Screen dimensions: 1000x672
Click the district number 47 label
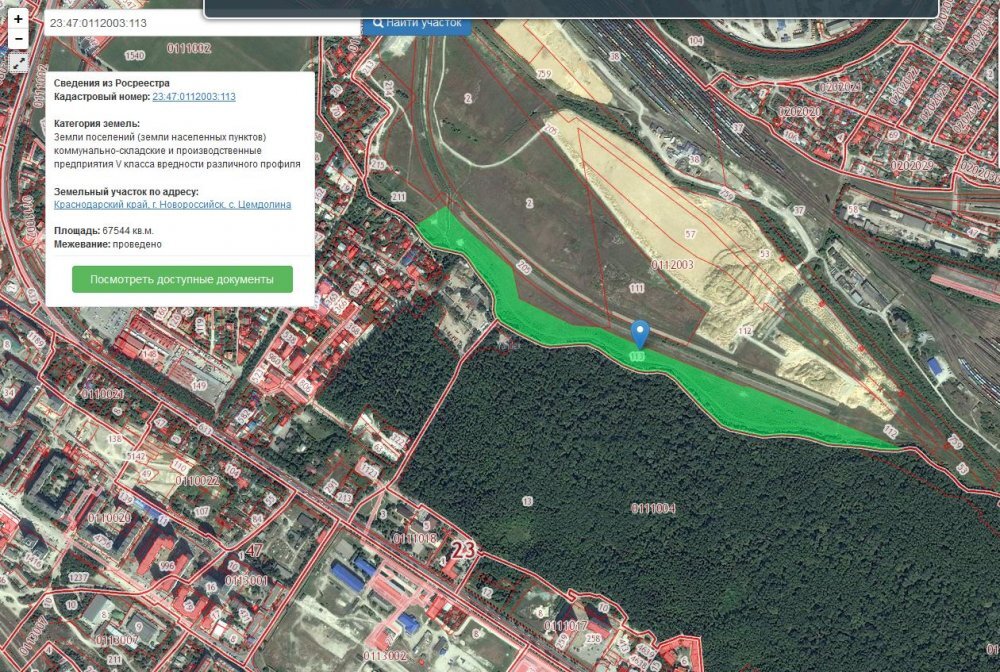[254, 550]
